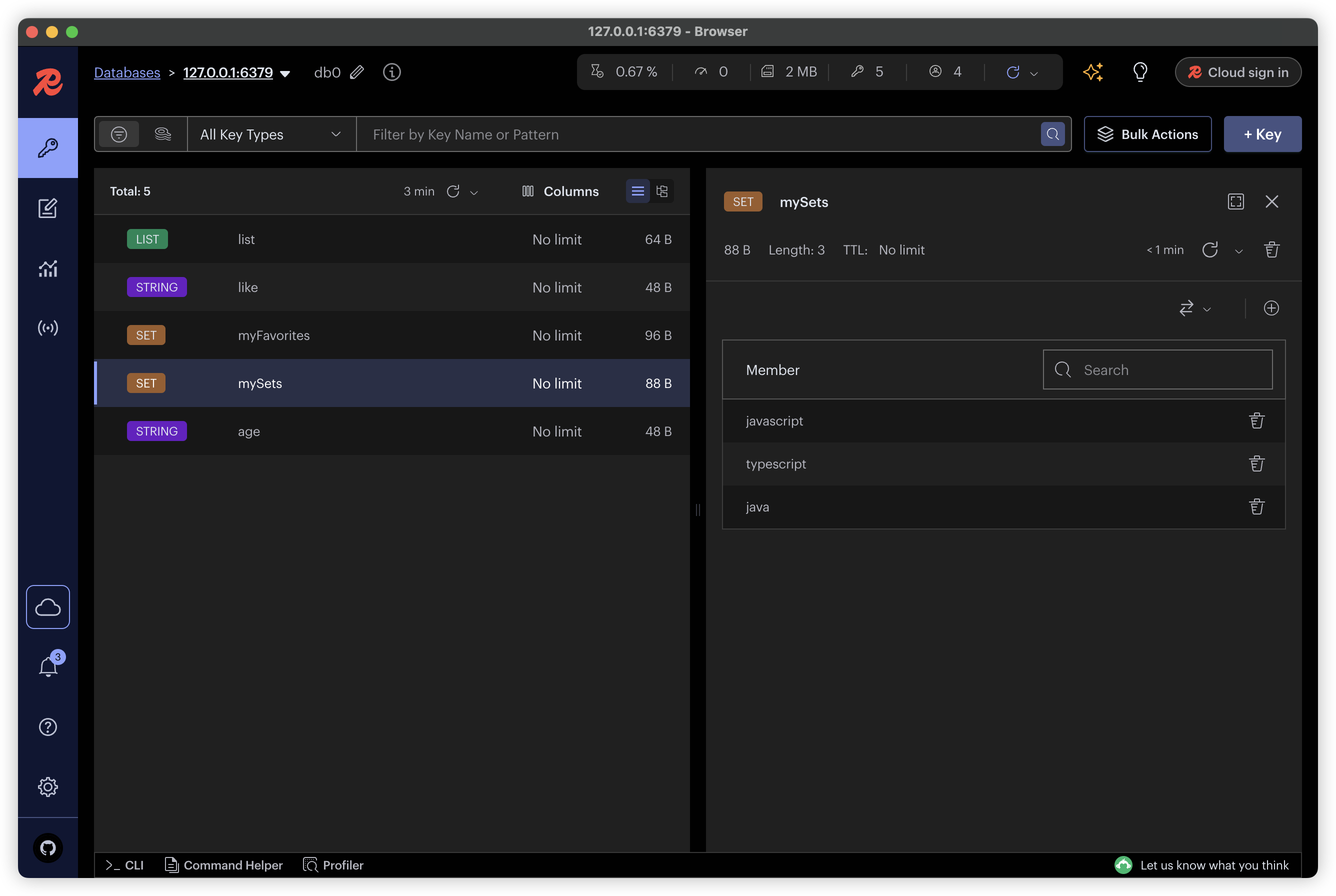Toggle search by values mode
The height and width of the screenshot is (896, 1336).
[x=163, y=134]
